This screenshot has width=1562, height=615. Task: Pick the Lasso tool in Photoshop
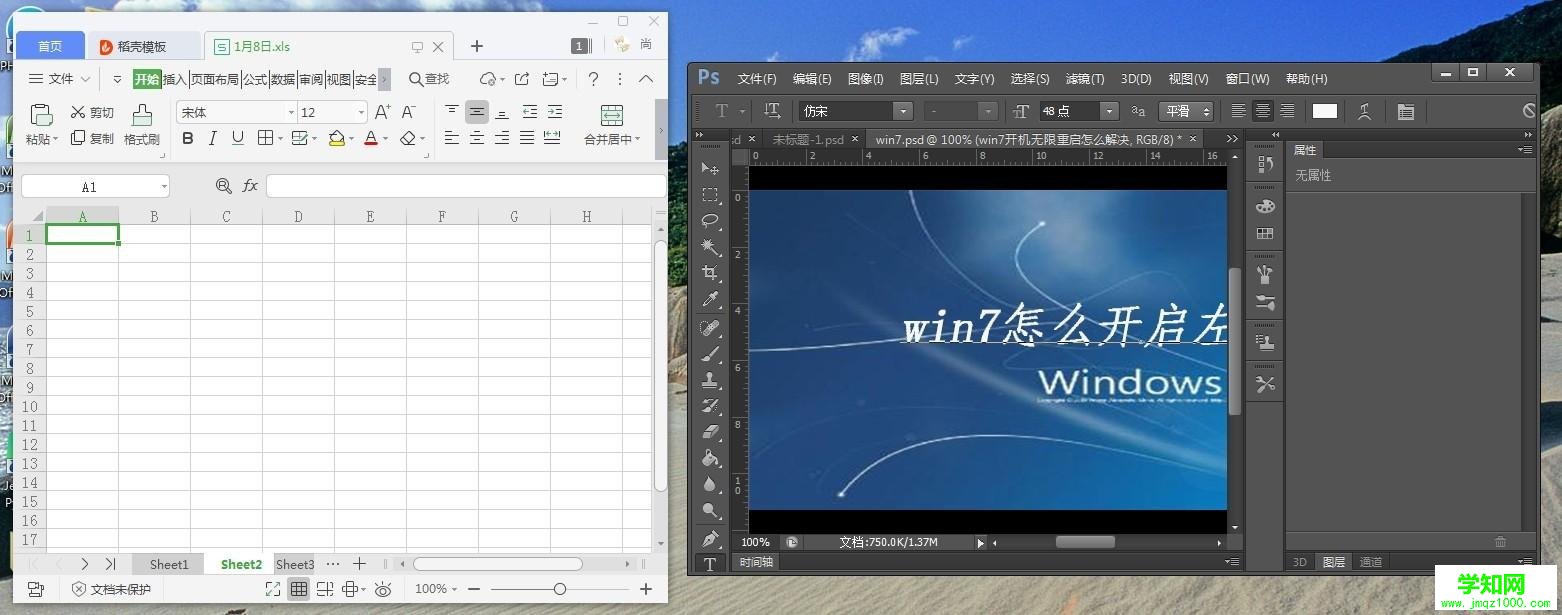pyautogui.click(x=710, y=220)
